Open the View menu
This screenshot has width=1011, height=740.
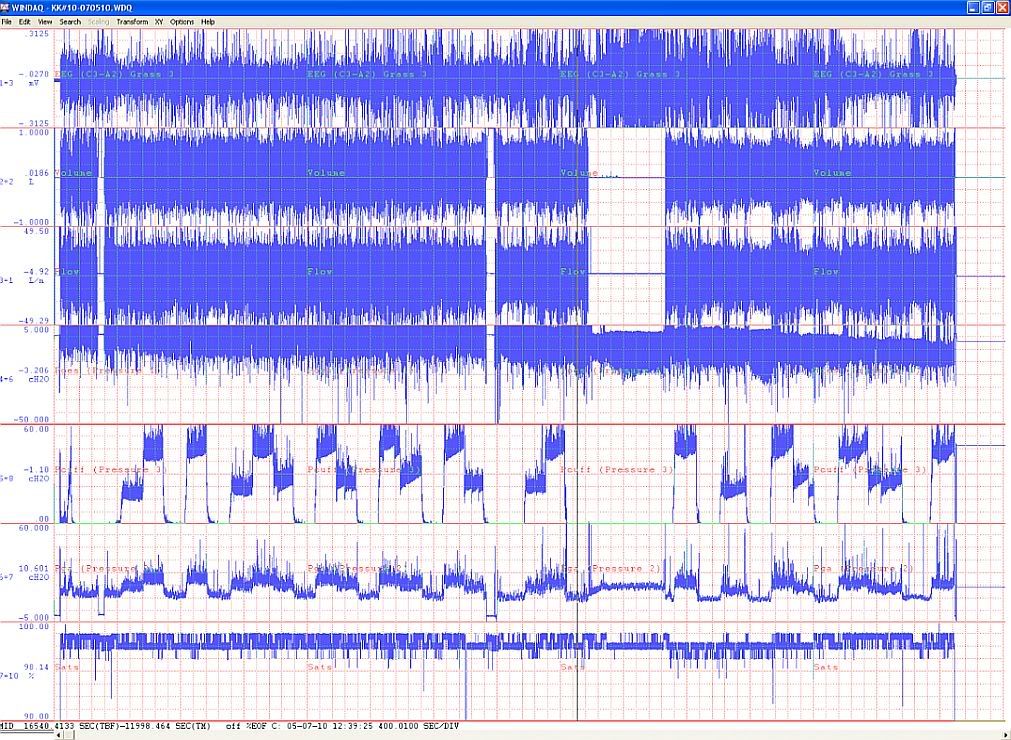(x=45, y=22)
